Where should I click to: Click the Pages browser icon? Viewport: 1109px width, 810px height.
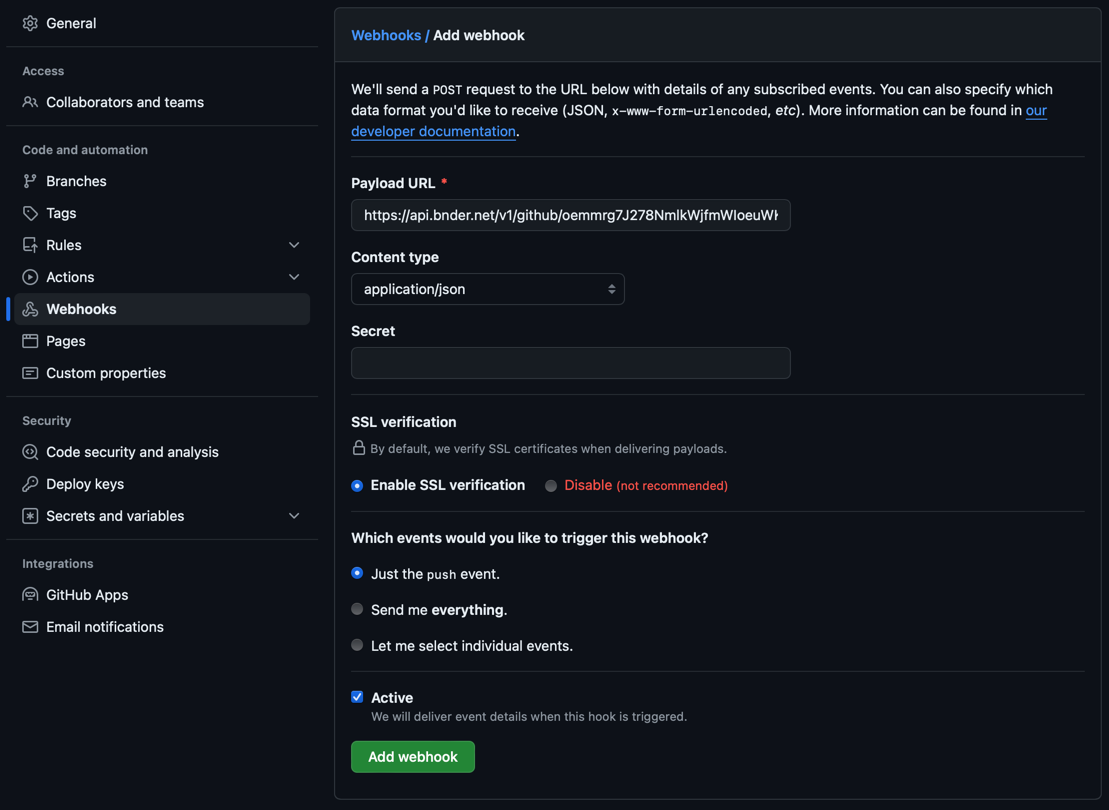point(30,341)
